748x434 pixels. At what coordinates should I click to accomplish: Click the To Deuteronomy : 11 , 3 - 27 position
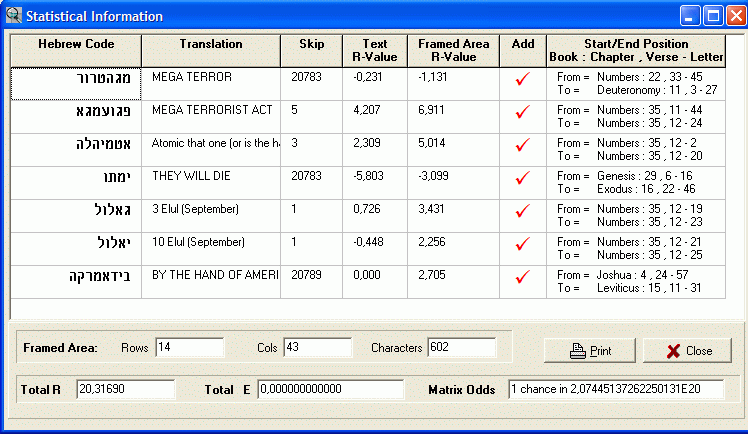pyautogui.click(x=637, y=90)
